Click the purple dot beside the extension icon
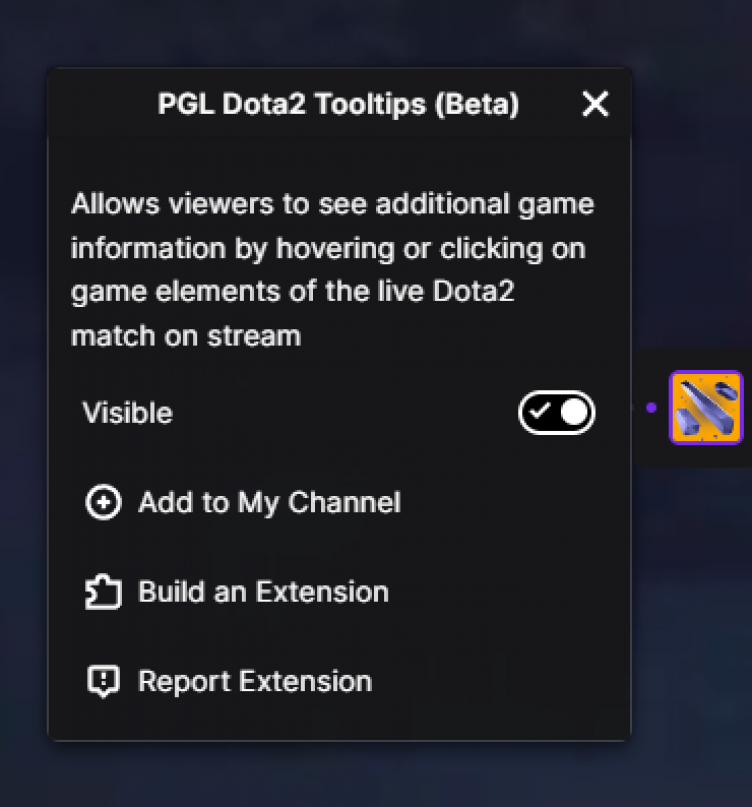Image resolution: width=752 pixels, height=807 pixels. tap(651, 407)
